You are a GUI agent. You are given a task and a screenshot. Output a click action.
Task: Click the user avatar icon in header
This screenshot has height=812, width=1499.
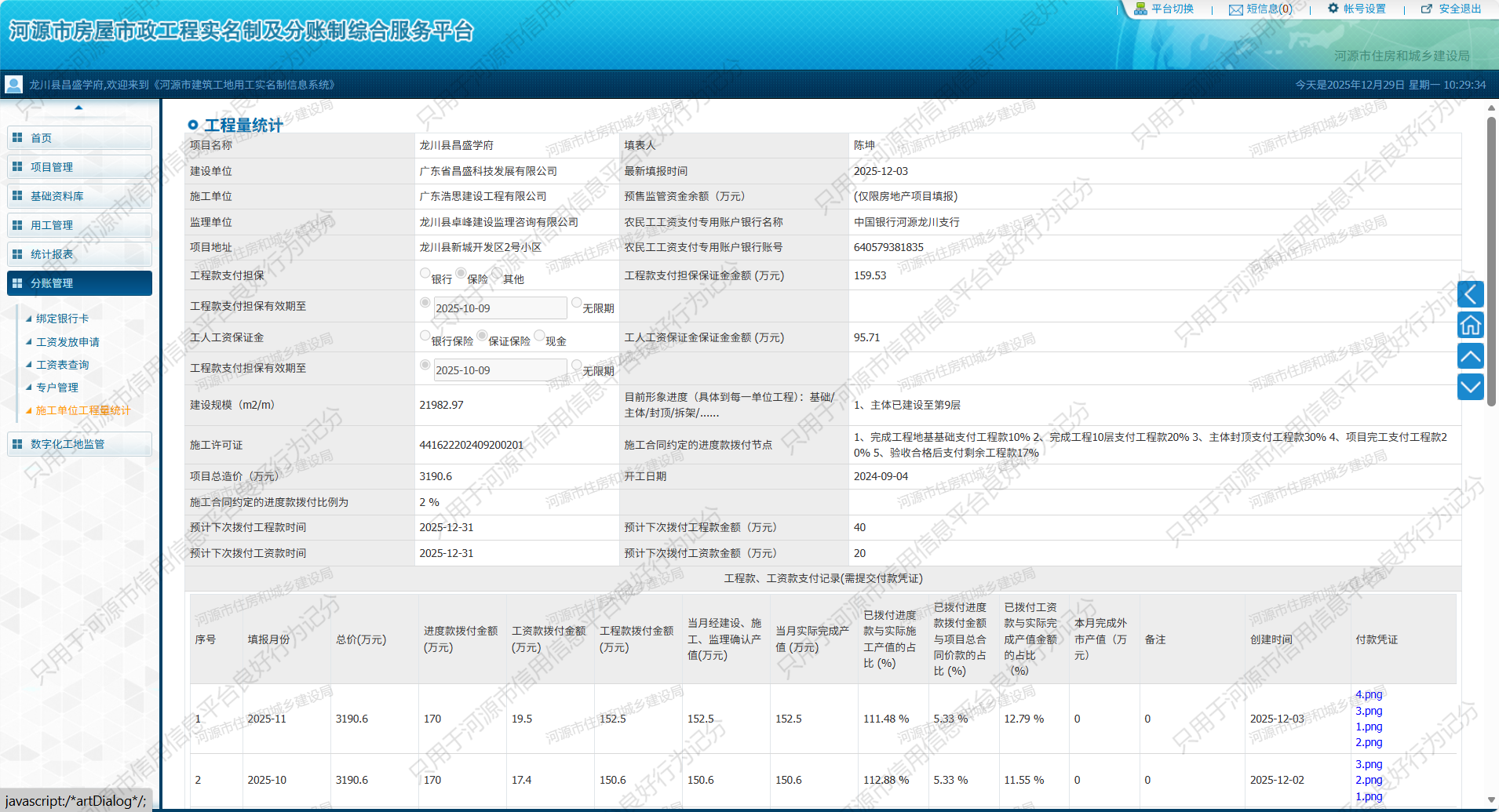click(13, 84)
